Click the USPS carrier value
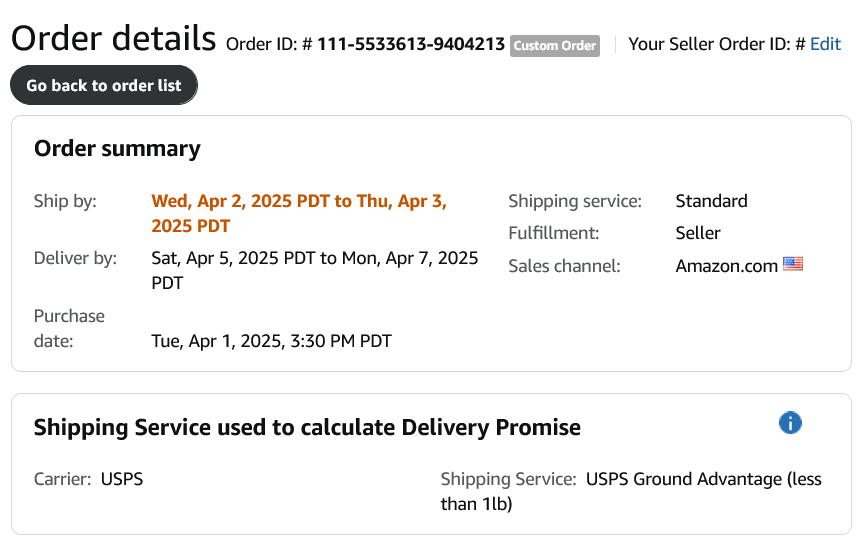 [122, 479]
